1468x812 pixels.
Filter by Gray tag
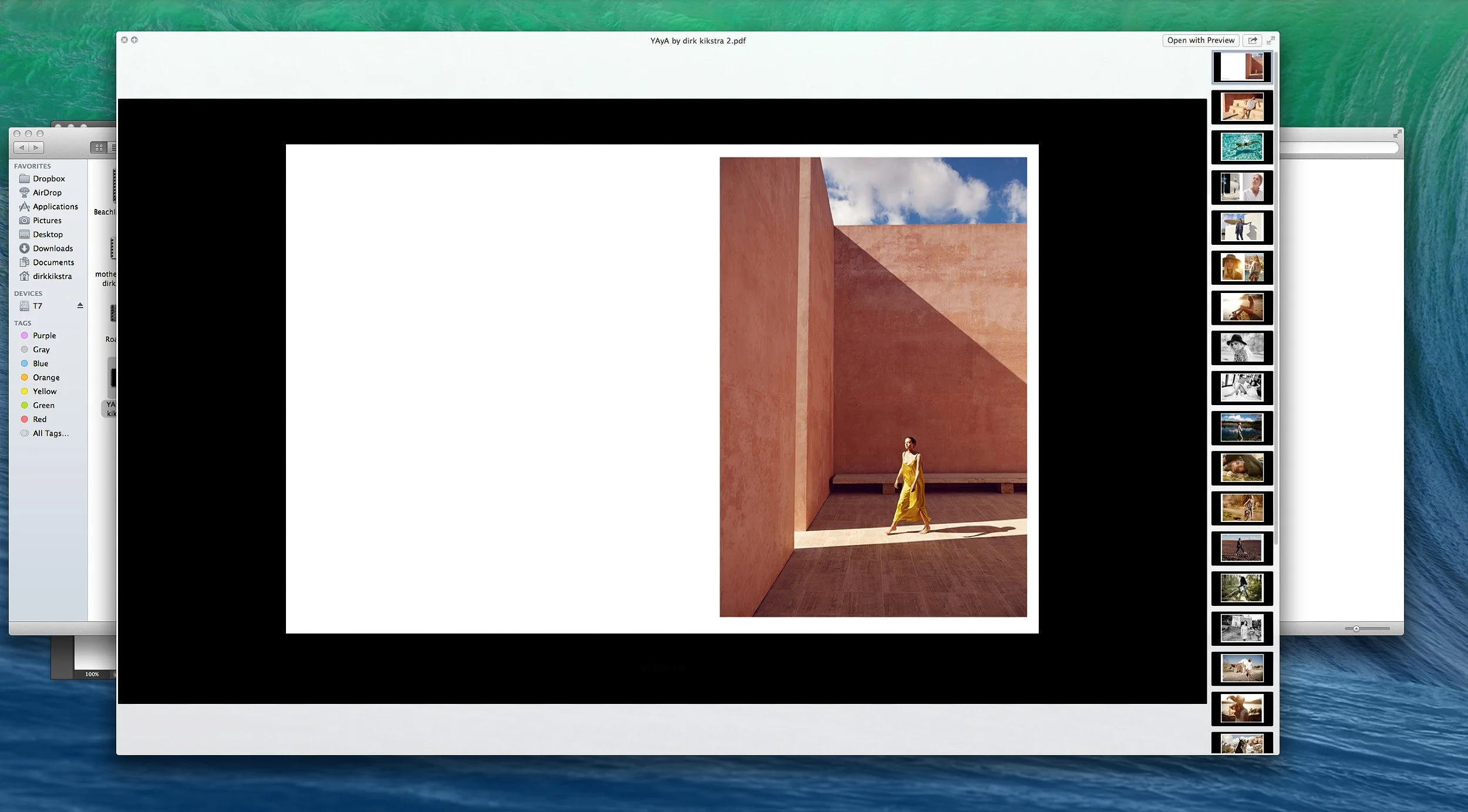coord(41,350)
